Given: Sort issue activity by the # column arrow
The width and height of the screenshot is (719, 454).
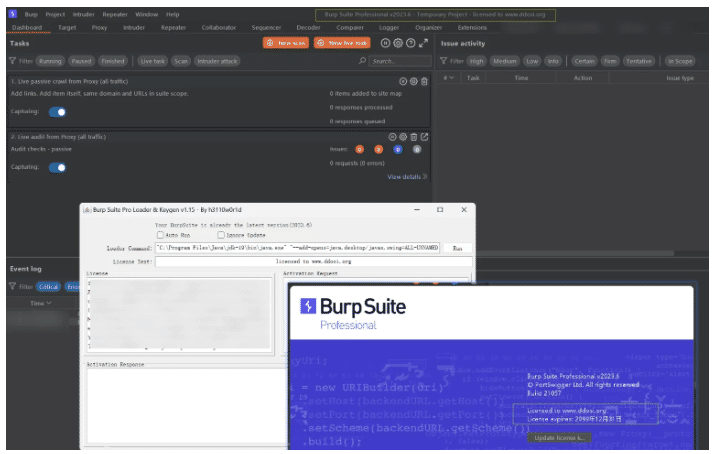Looking at the screenshot, I should point(451,78).
